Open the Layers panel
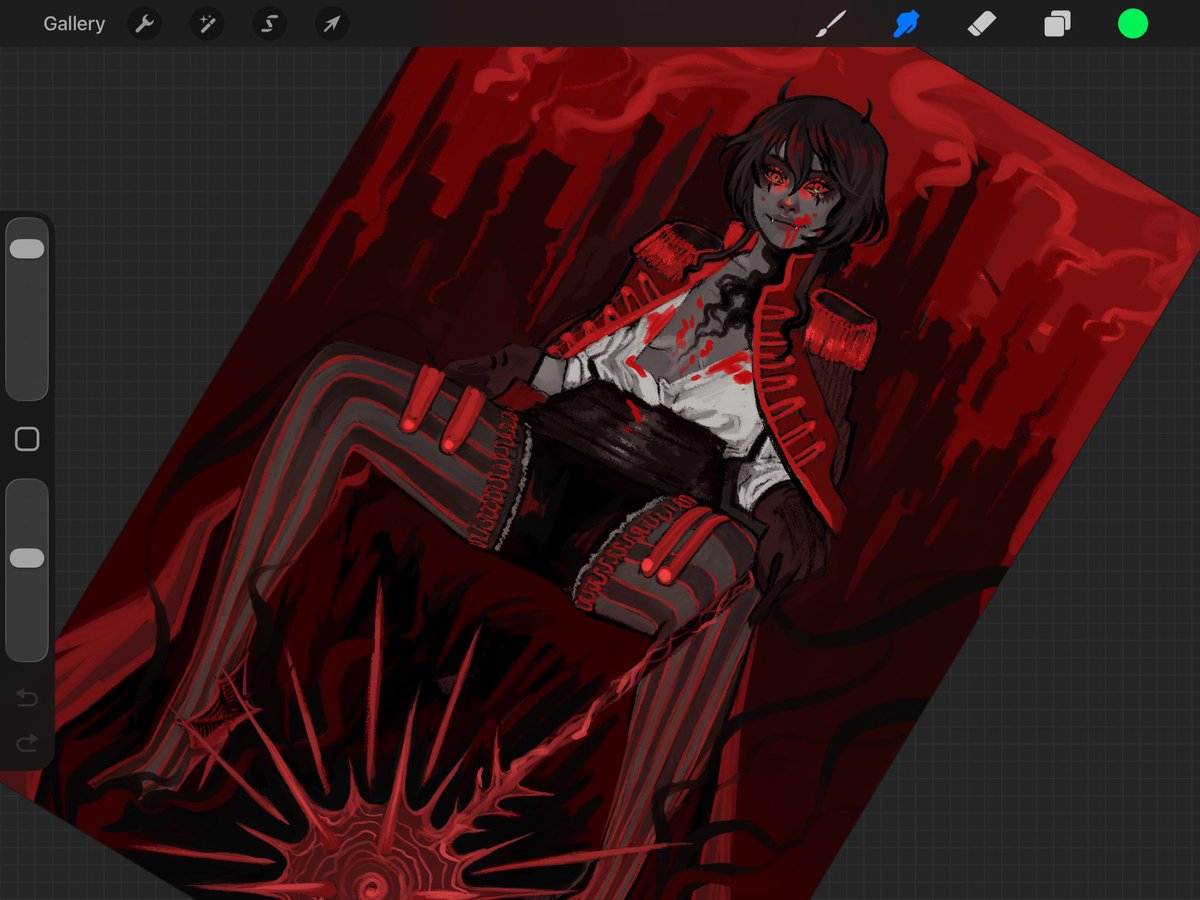 (1057, 24)
